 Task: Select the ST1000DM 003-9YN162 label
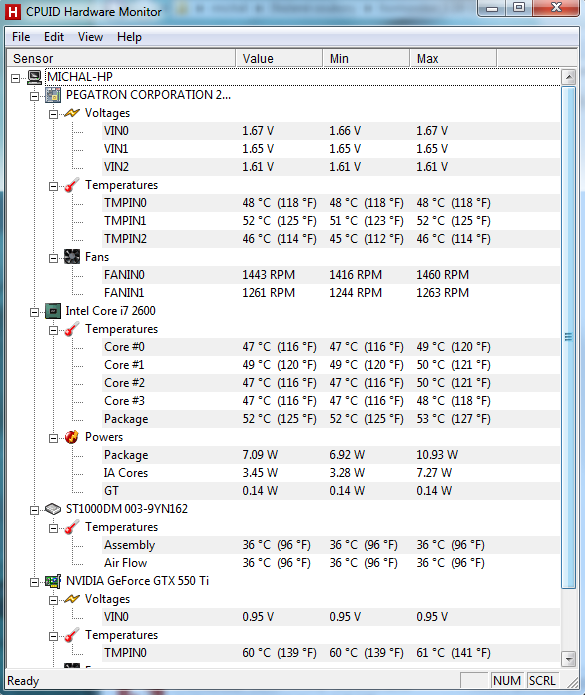click(x=127, y=509)
